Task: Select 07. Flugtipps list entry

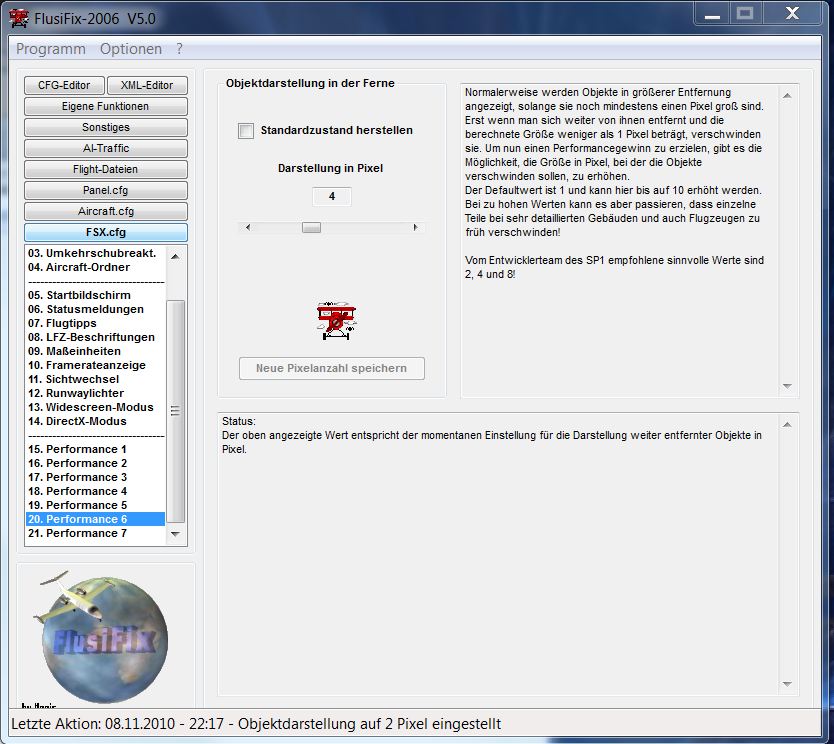Action: point(95,323)
